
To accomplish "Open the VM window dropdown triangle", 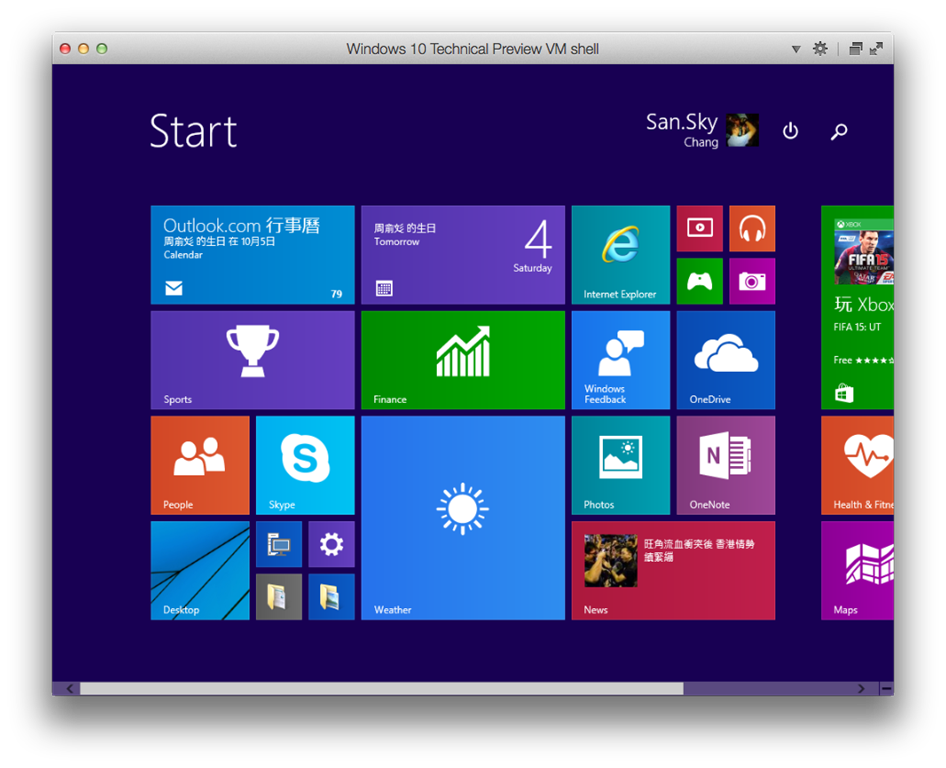I will pos(796,49).
